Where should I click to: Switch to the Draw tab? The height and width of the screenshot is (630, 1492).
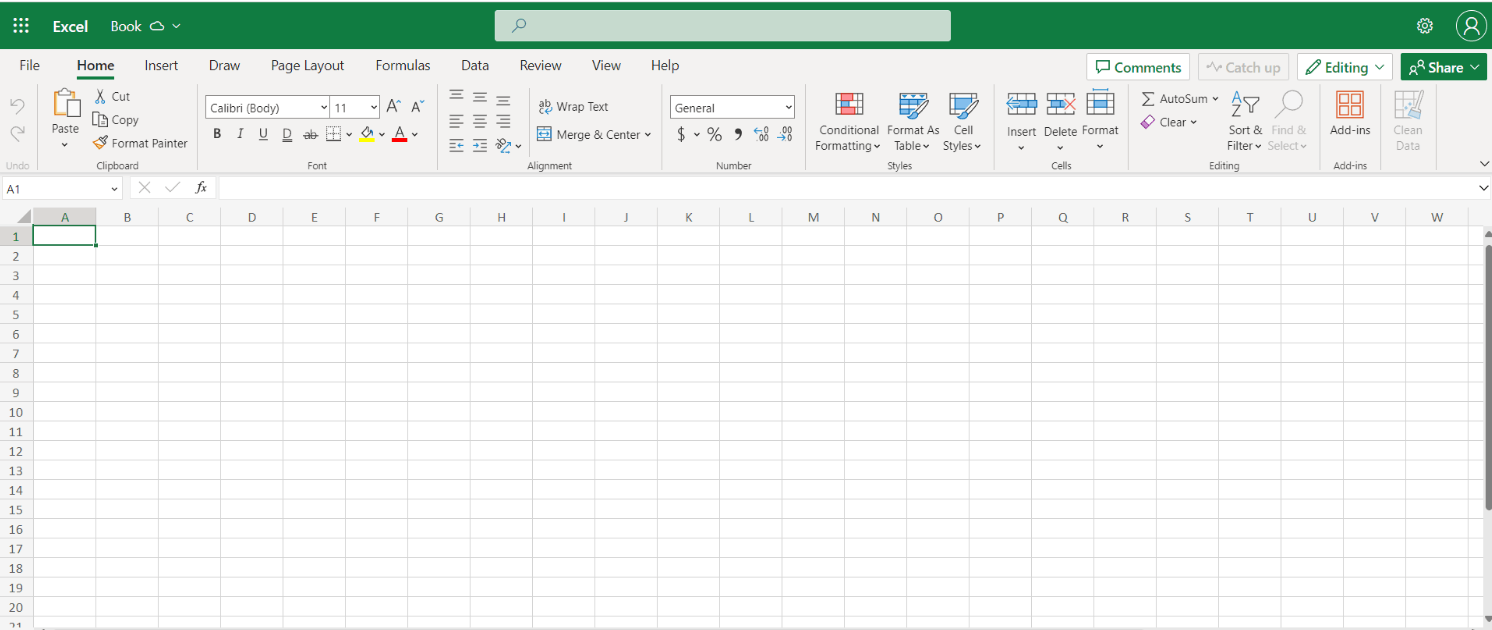pos(224,65)
